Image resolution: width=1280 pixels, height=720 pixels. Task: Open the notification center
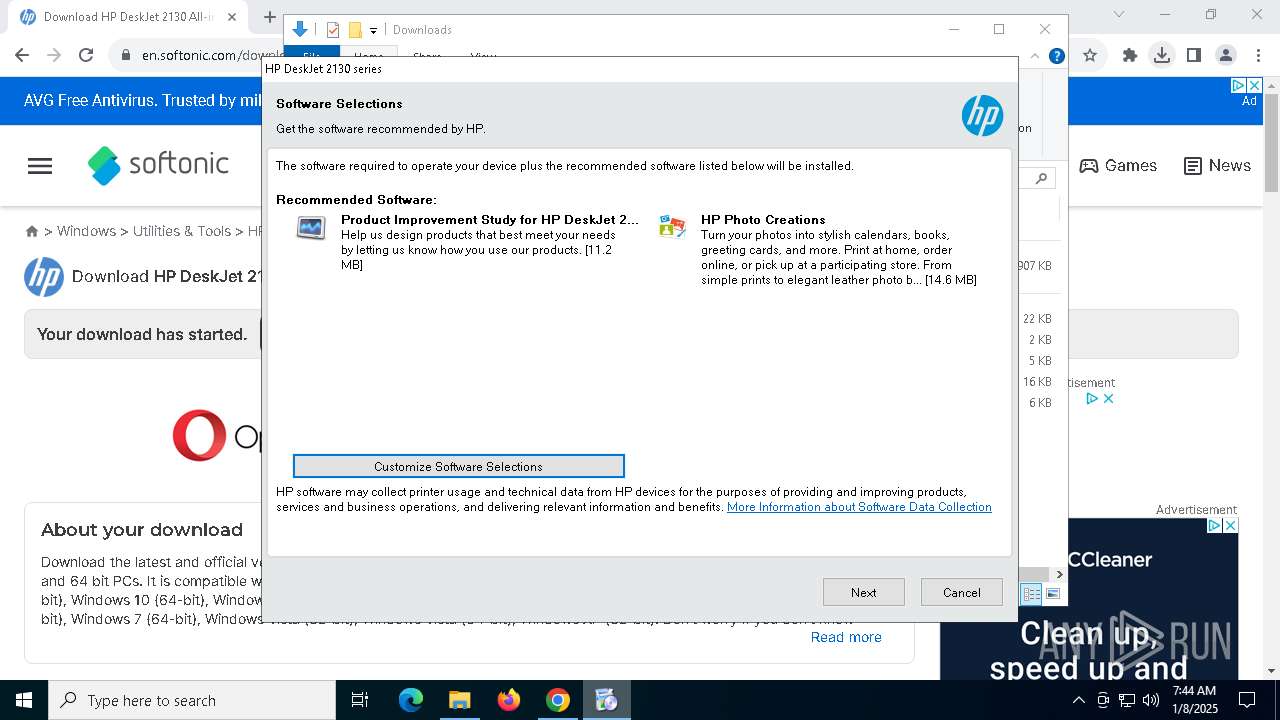1247,700
